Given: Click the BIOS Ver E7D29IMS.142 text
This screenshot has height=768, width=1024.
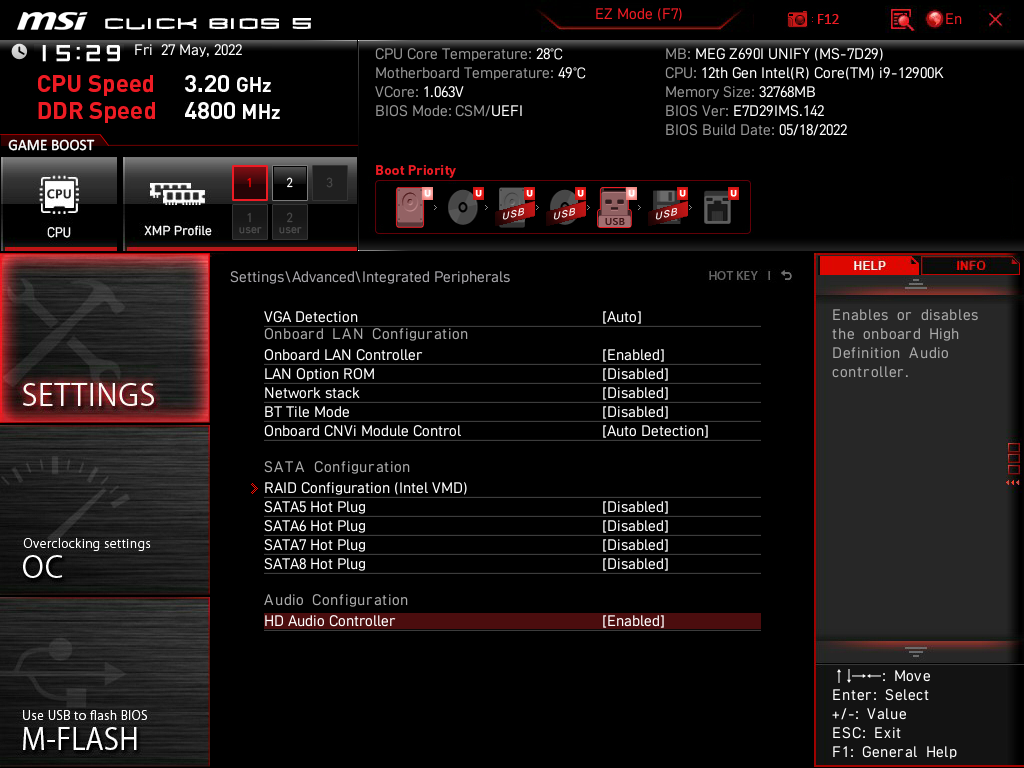Looking at the screenshot, I should coord(744,111).
